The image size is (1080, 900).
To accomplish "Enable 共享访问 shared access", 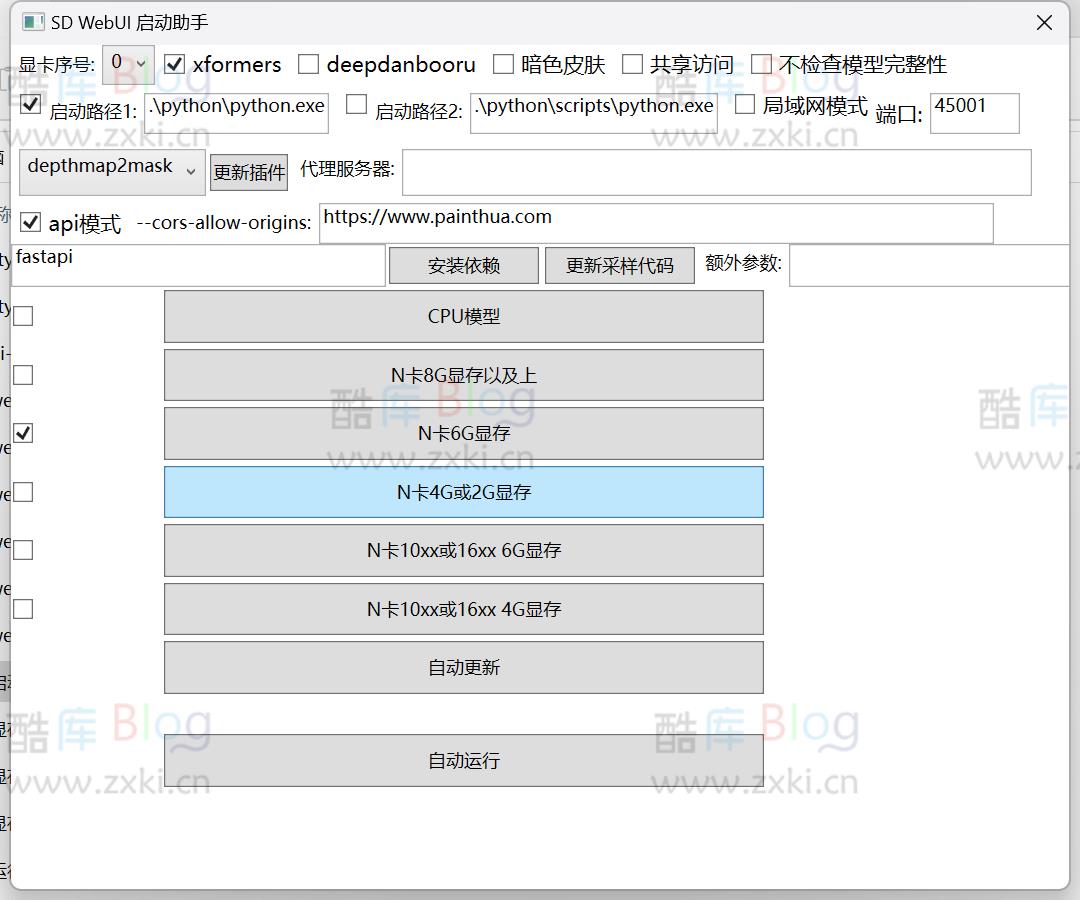I will point(633,64).
